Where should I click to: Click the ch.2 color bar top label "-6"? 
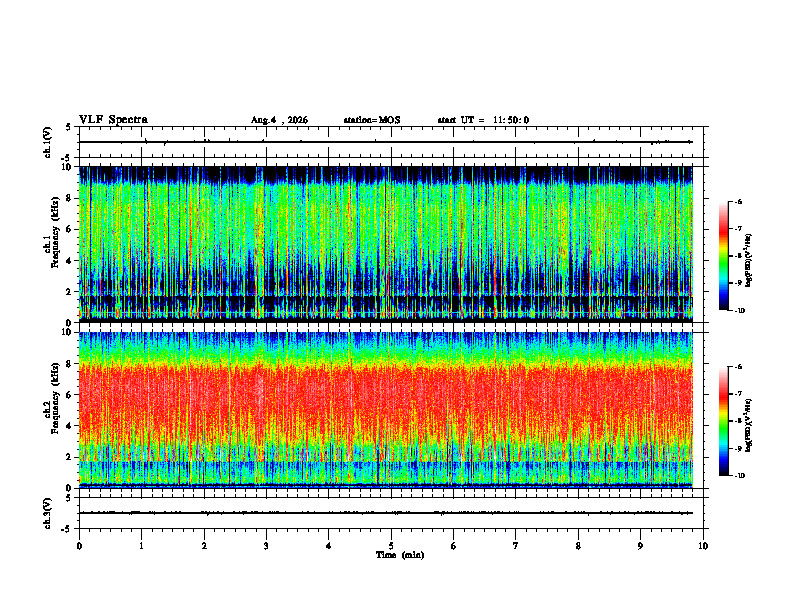(x=738, y=368)
